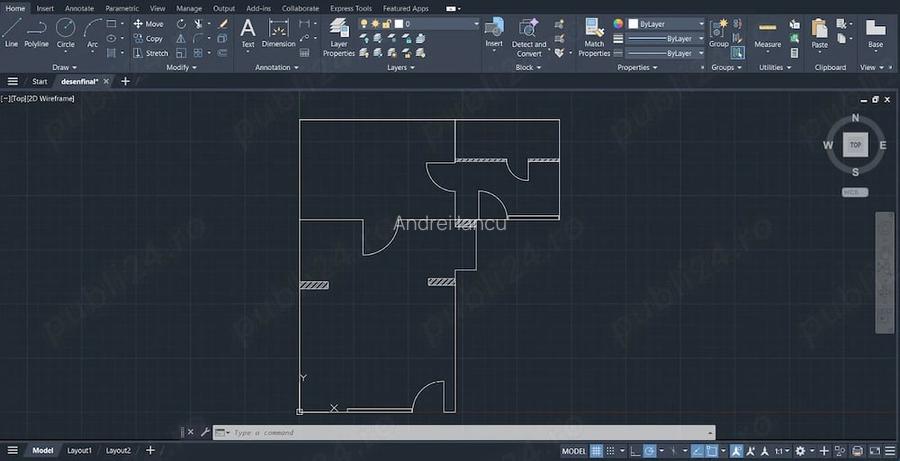The height and width of the screenshot is (461, 900).
Task: Switch to the Parametric ribbon tab
Action: pyautogui.click(x=122, y=9)
